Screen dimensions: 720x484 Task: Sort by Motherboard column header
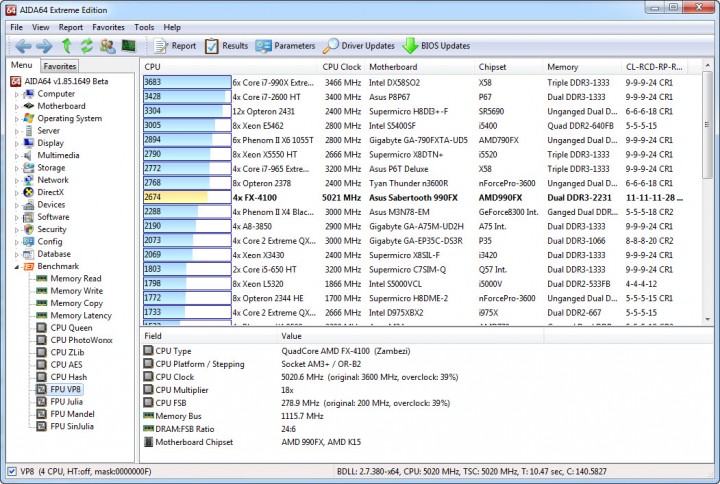(419, 67)
